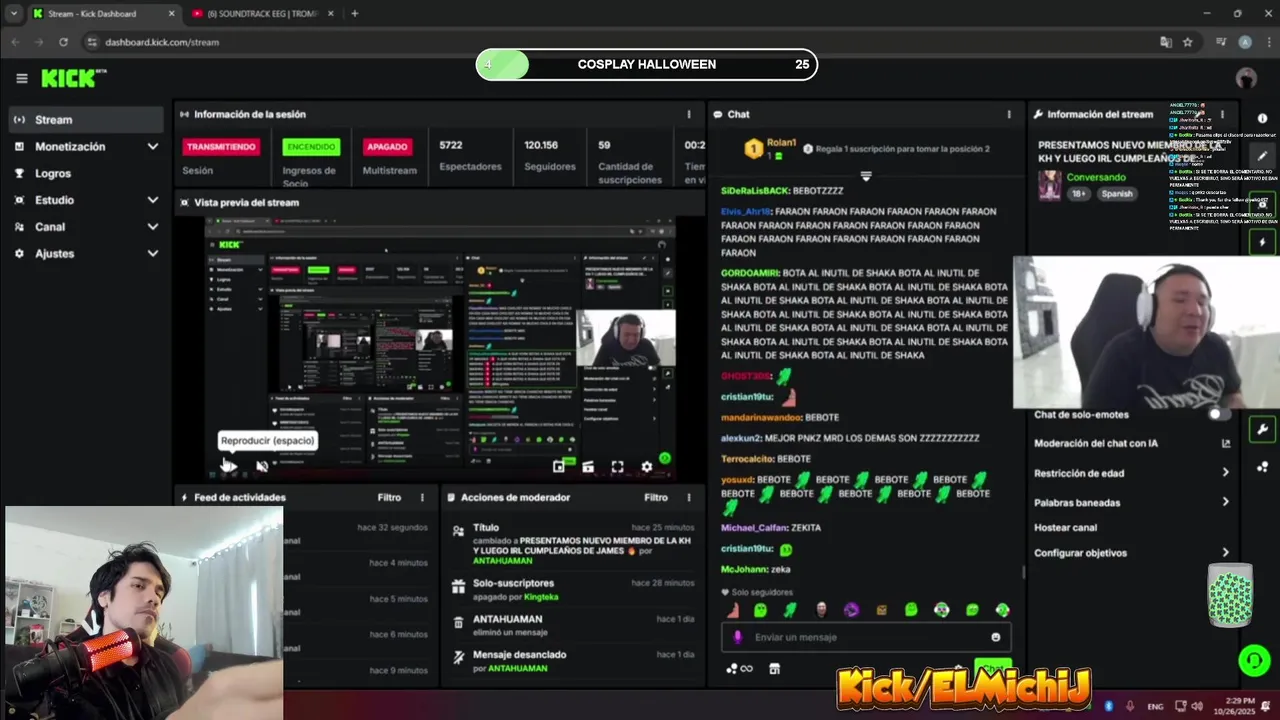
Task: Open the Chat panel options menu
Action: click(x=1008, y=114)
